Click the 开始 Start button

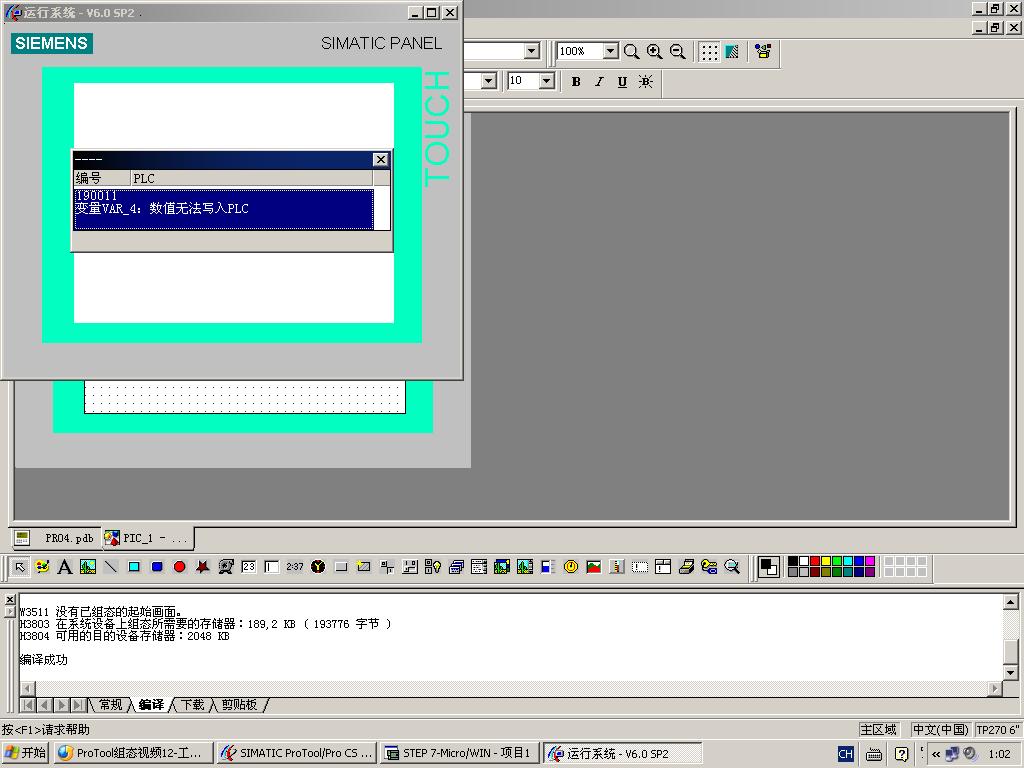pos(26,753)
